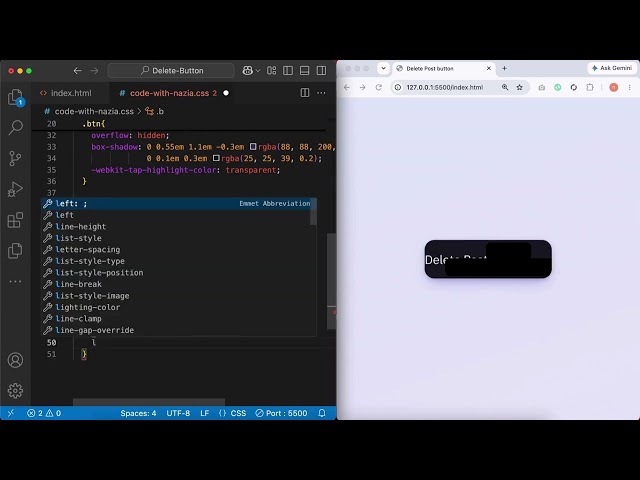Click the copy-pages icon below Extensions

click(x=16, y=251)
